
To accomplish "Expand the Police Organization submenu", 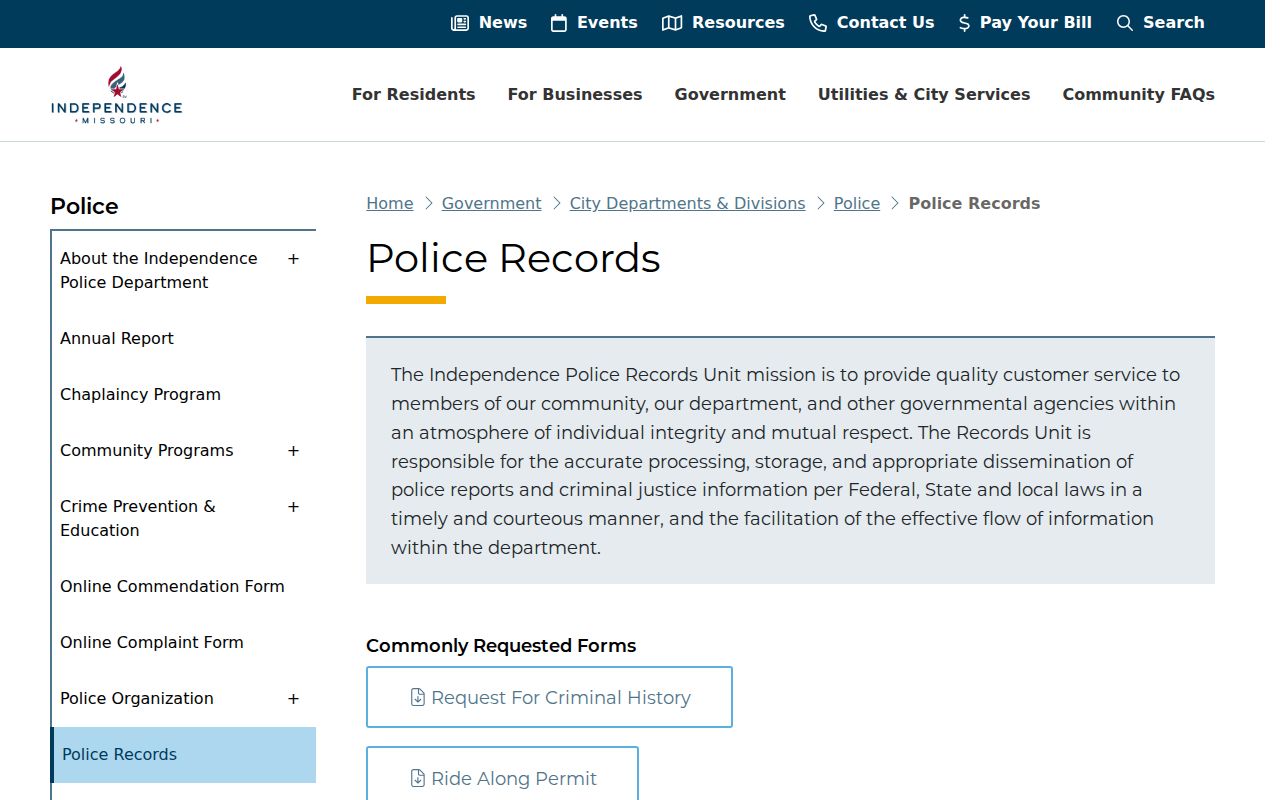I will (x=293, y=699).
